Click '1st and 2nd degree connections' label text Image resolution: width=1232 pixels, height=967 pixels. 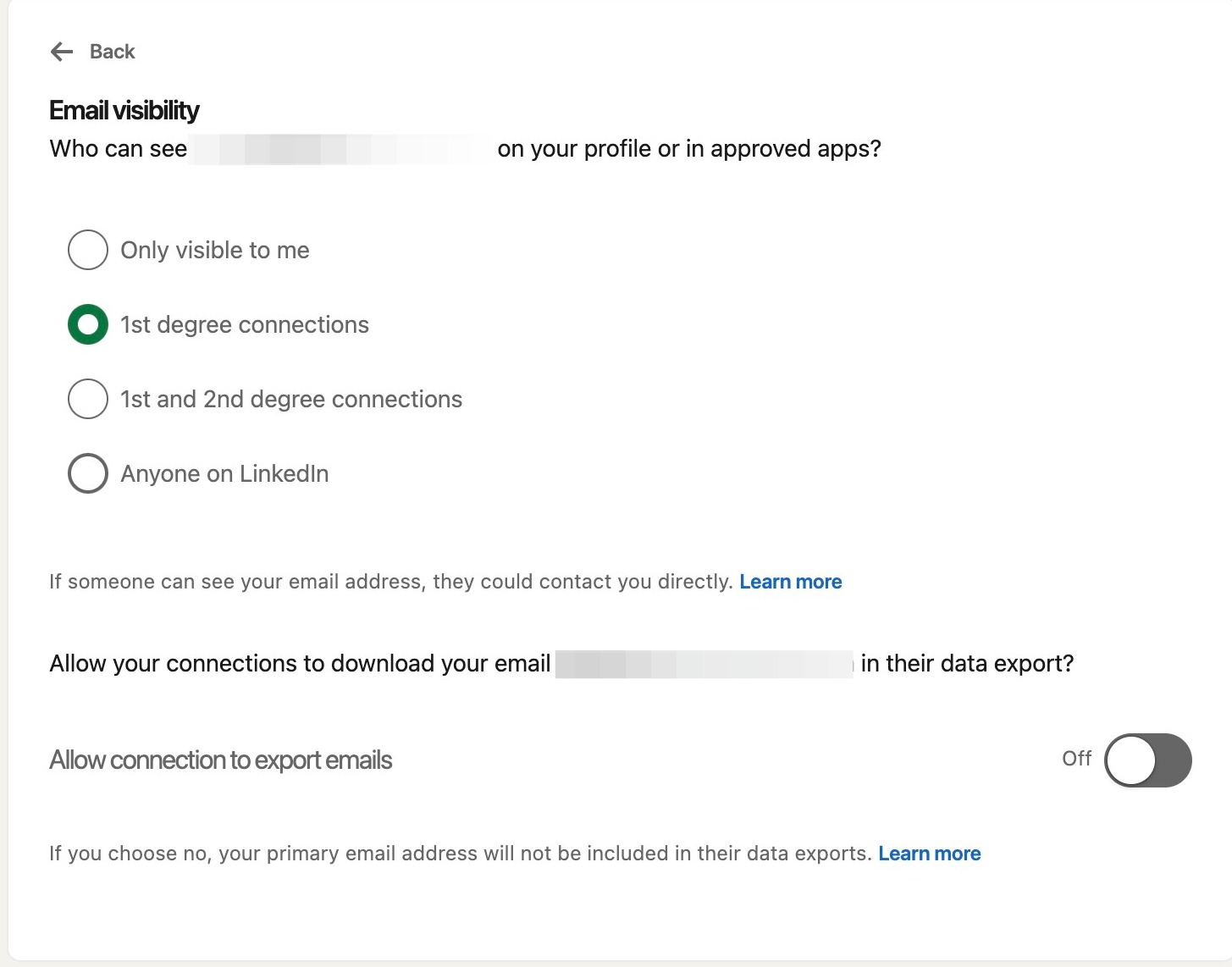pyautogui.click(x=291, y=400)
